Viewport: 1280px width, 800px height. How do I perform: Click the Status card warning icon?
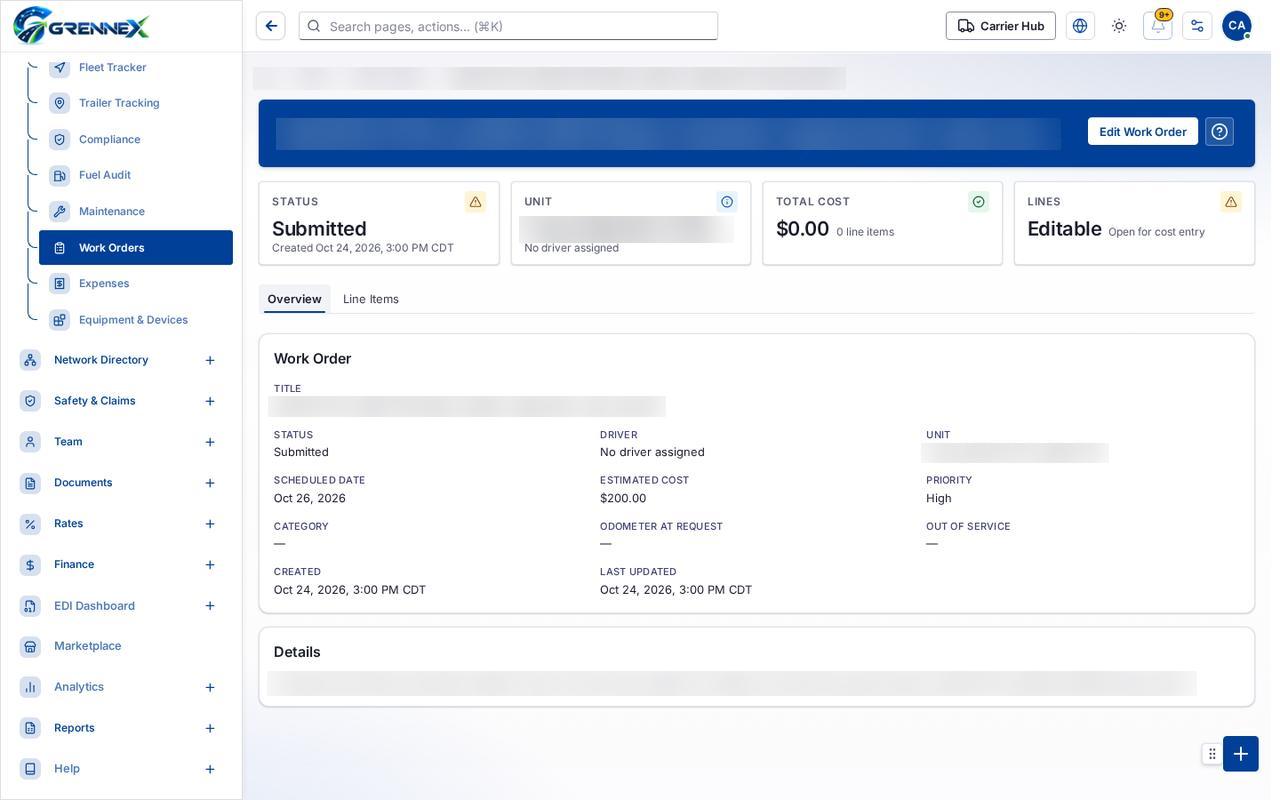pyautogui.click(x=475, y=202)
